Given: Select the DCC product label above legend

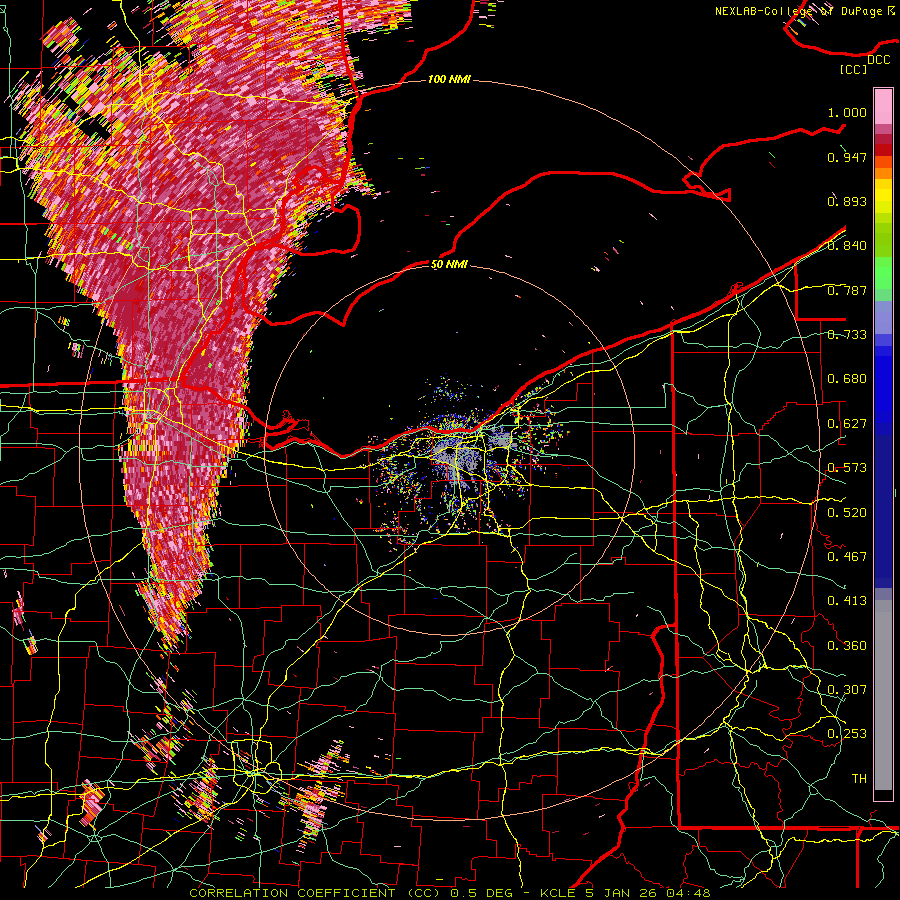Looking at the screenshot, I should pyautogui.click(x=878, y=59).
